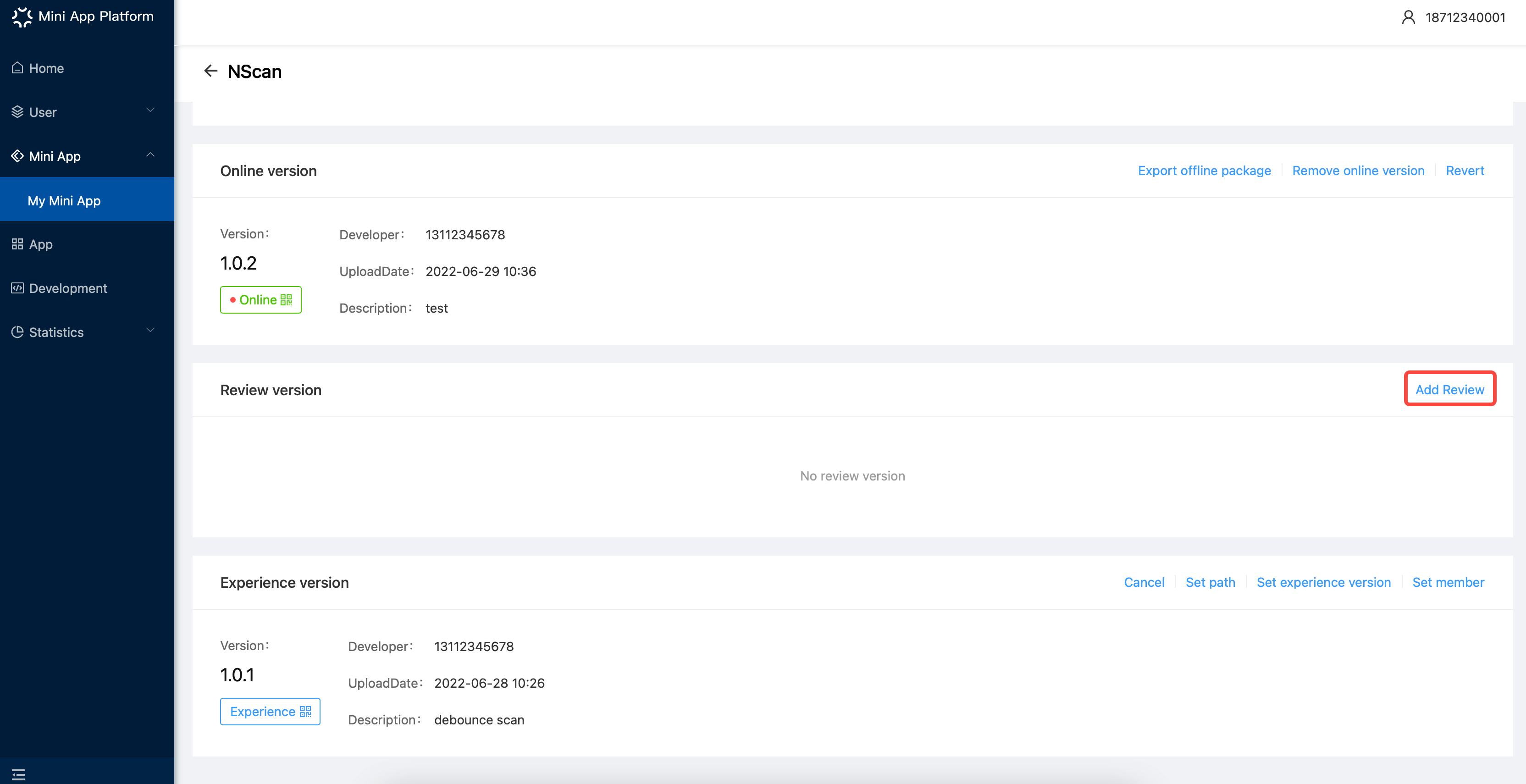Click the QR code icon in the Online badge

[x=286, y=300]
